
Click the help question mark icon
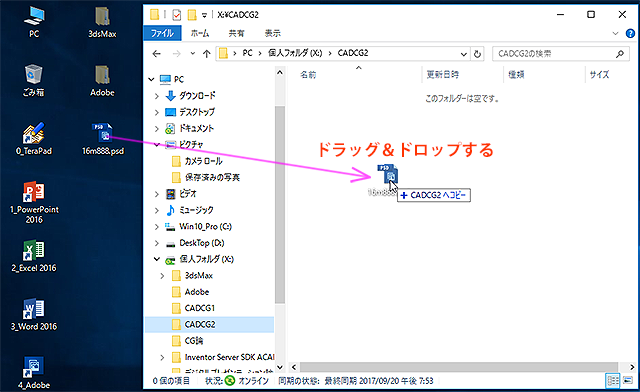pyautogui.click(x=630, y=33)
